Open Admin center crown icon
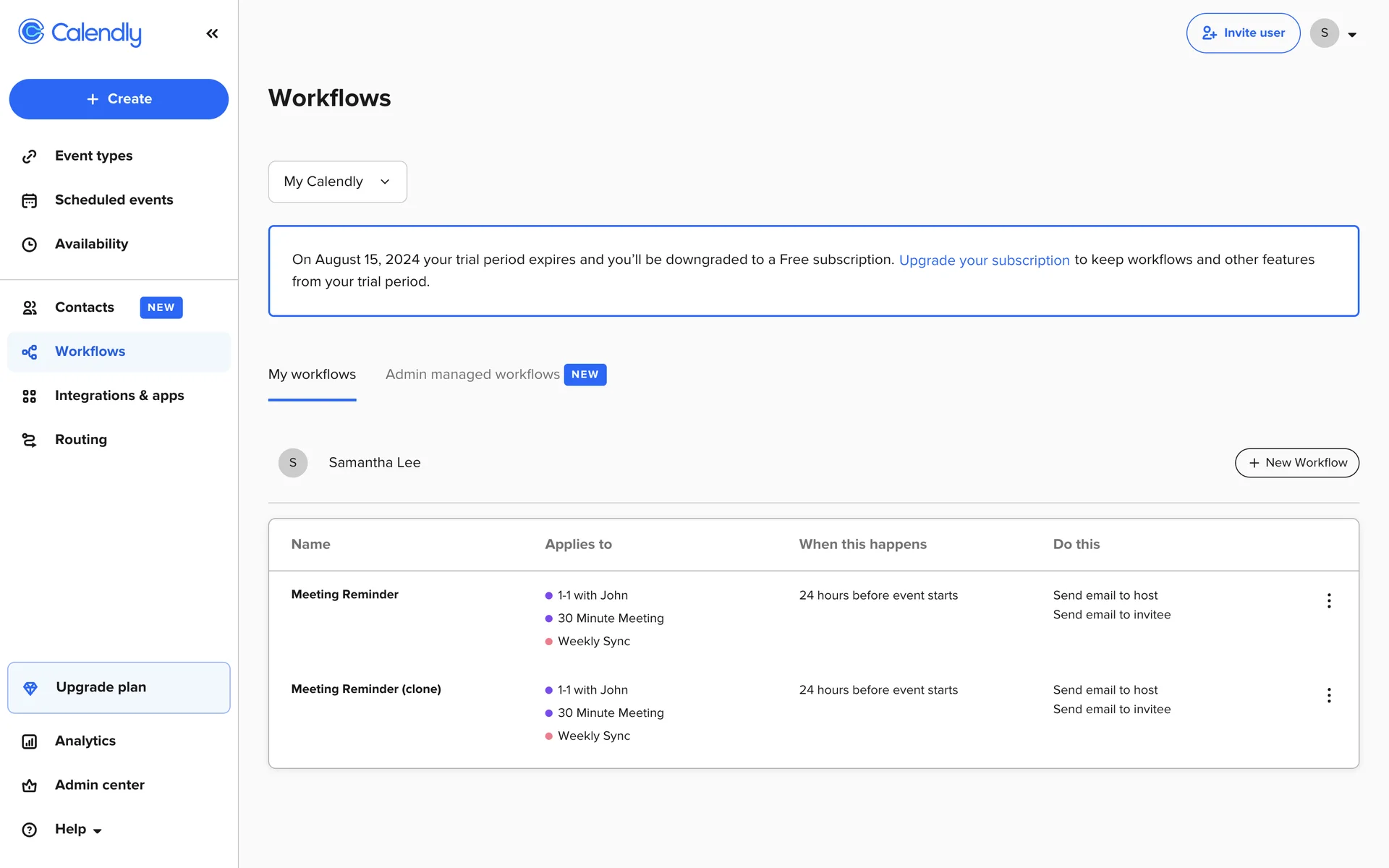 (29, 786)
